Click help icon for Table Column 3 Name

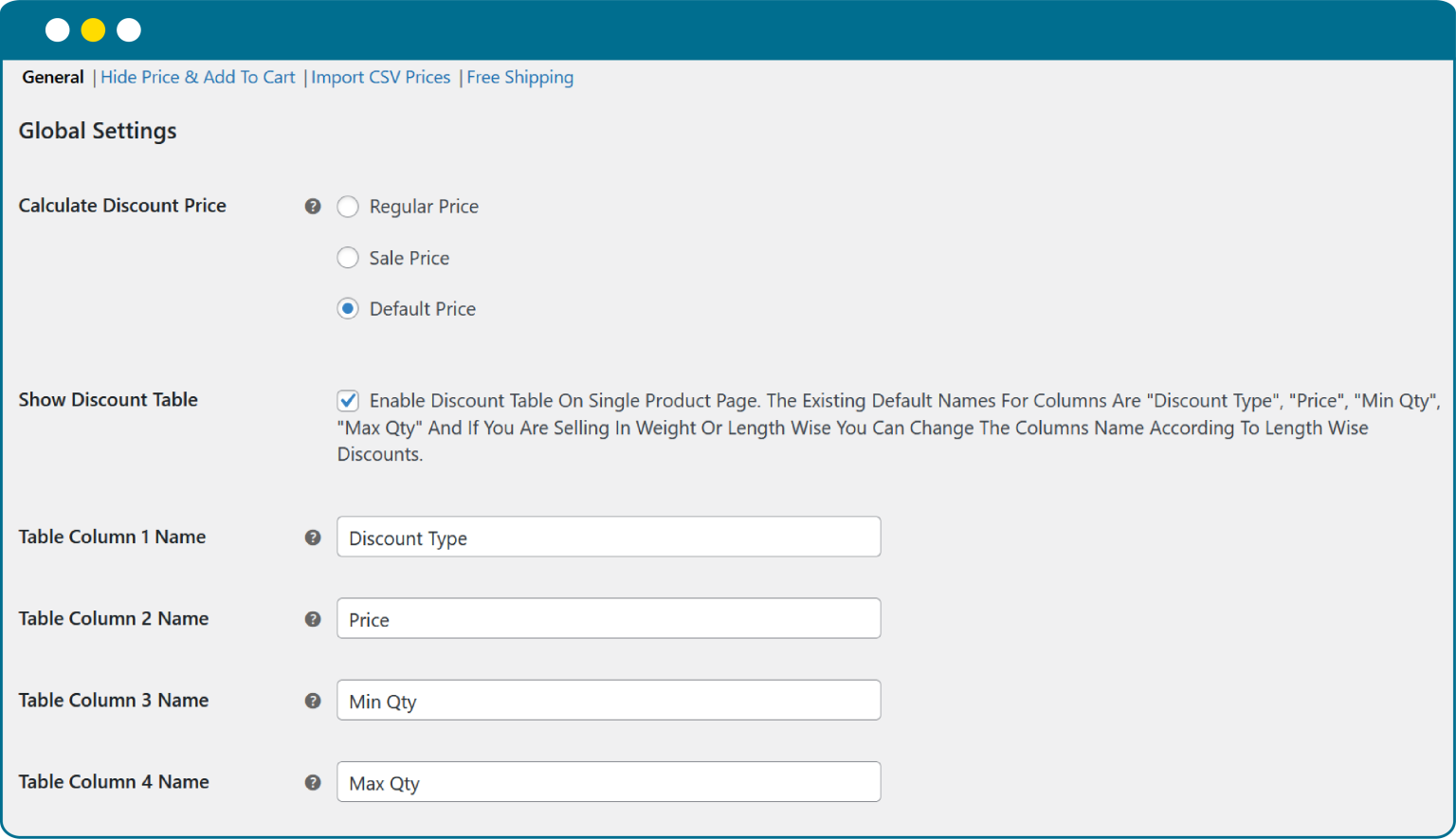pos(313,701)
